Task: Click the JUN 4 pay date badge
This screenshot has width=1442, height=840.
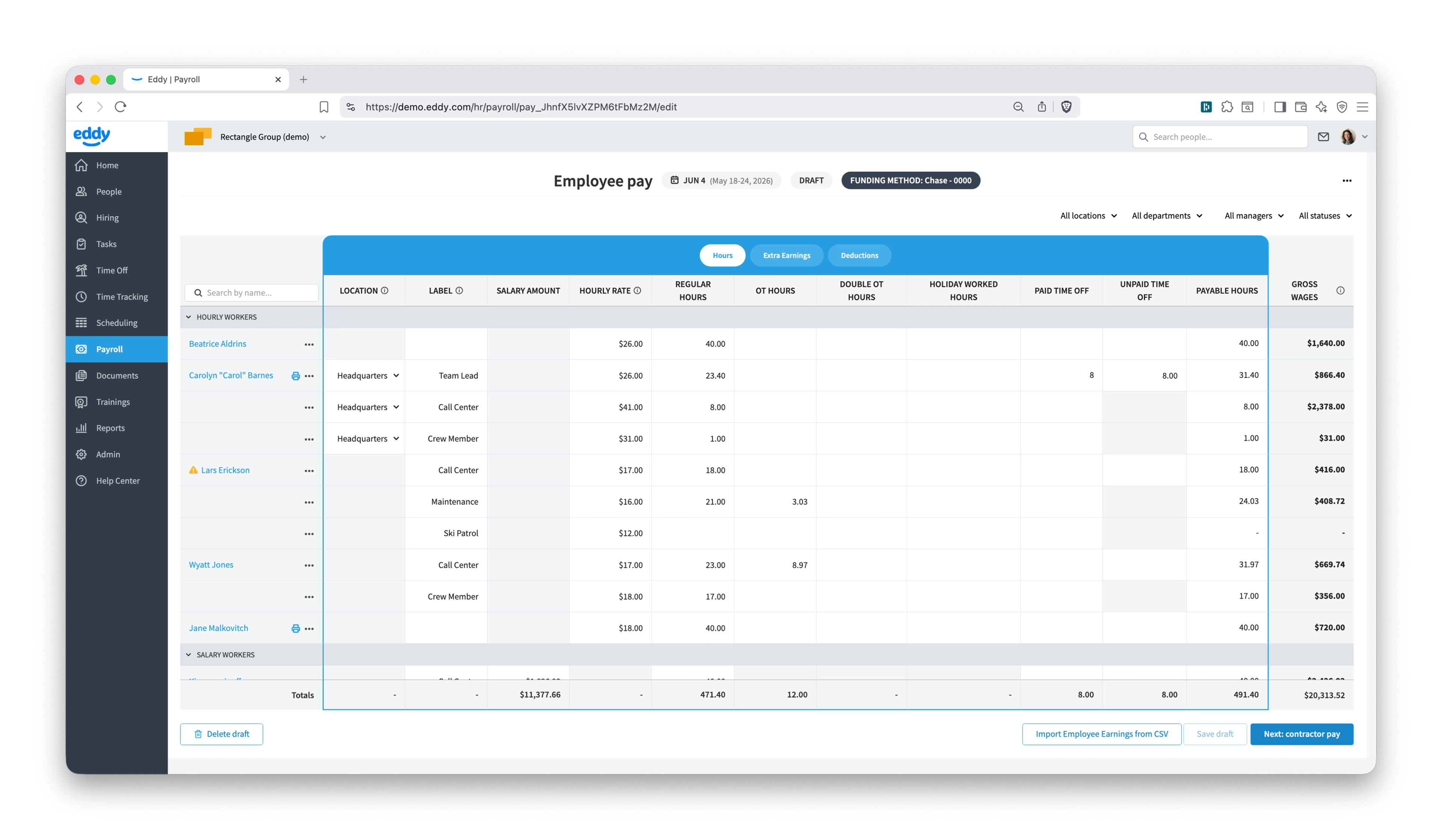Action: click(721, 181)
